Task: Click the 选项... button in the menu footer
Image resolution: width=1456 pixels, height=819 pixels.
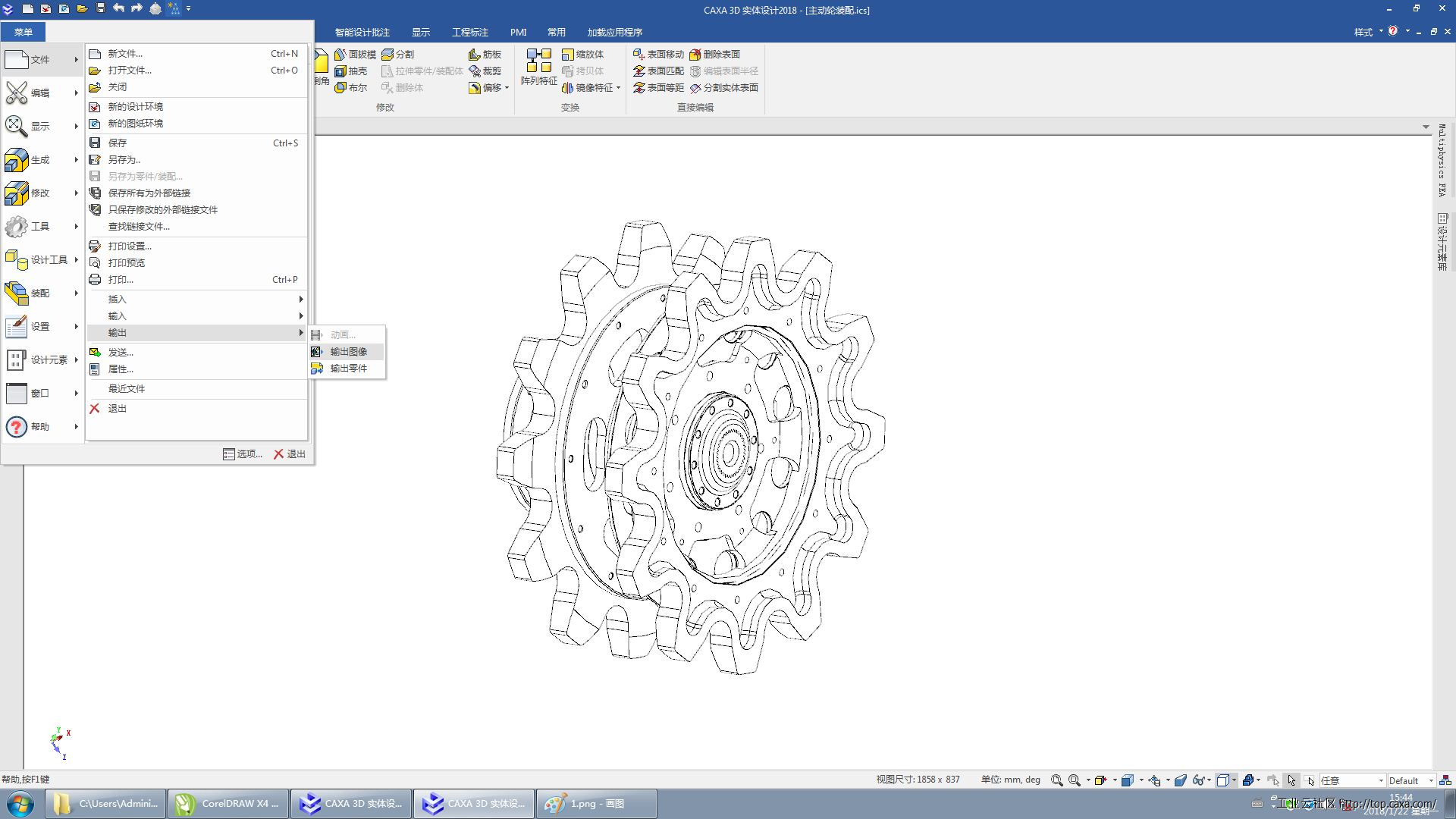Action: (x=243, y=454)
